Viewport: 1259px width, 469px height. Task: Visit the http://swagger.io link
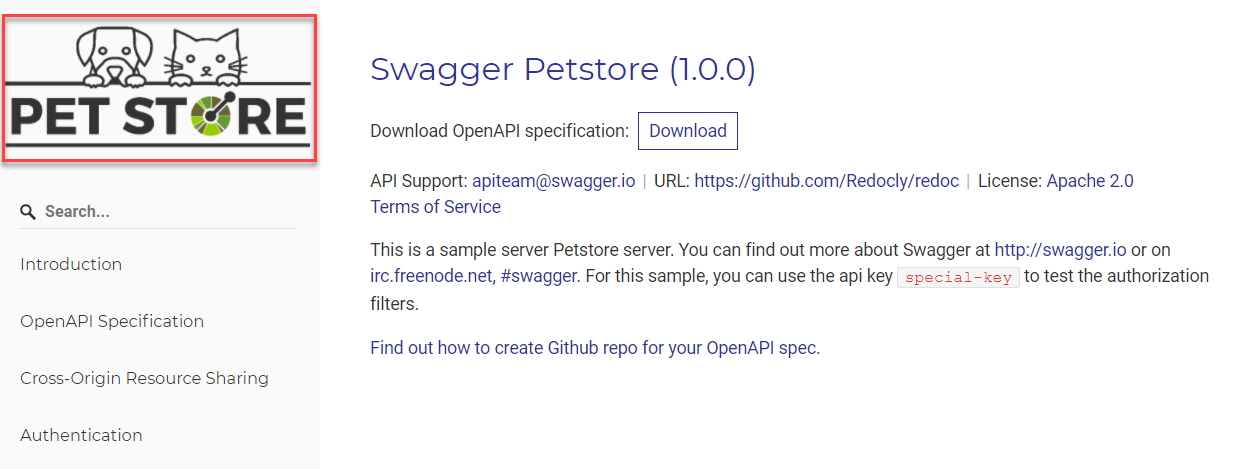coord(1060,249)
